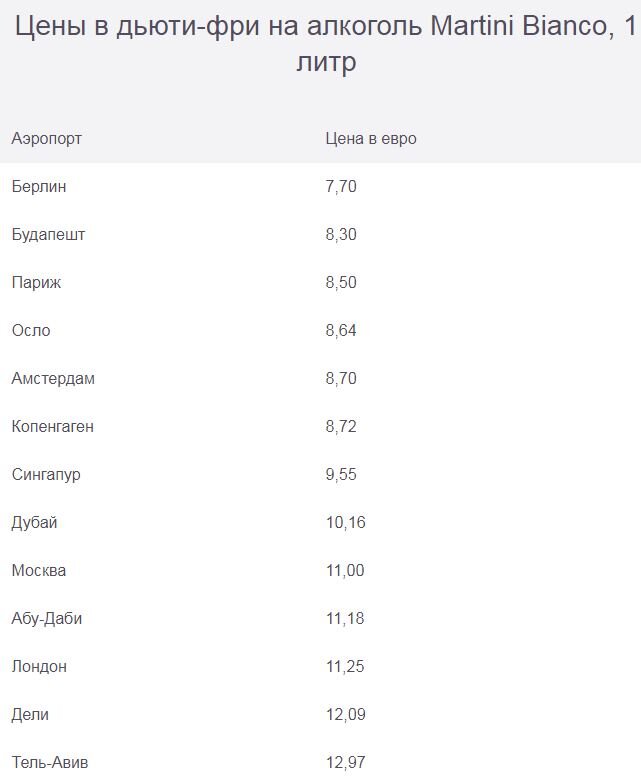Select the 10,16 price for Dubai

(346, 522)
